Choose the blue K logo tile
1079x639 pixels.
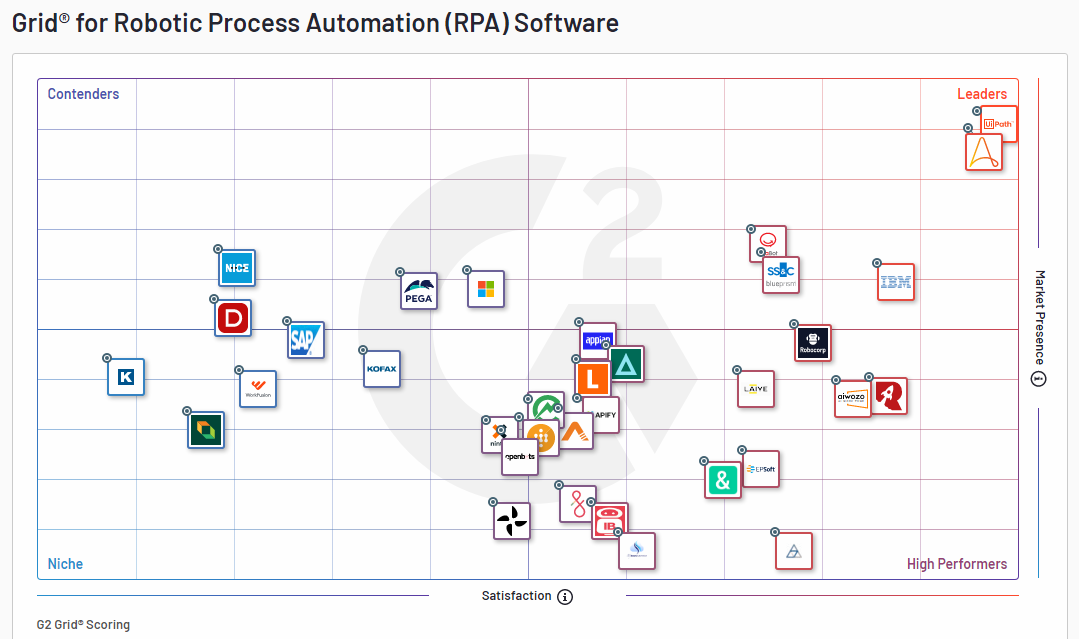[126, 377]
